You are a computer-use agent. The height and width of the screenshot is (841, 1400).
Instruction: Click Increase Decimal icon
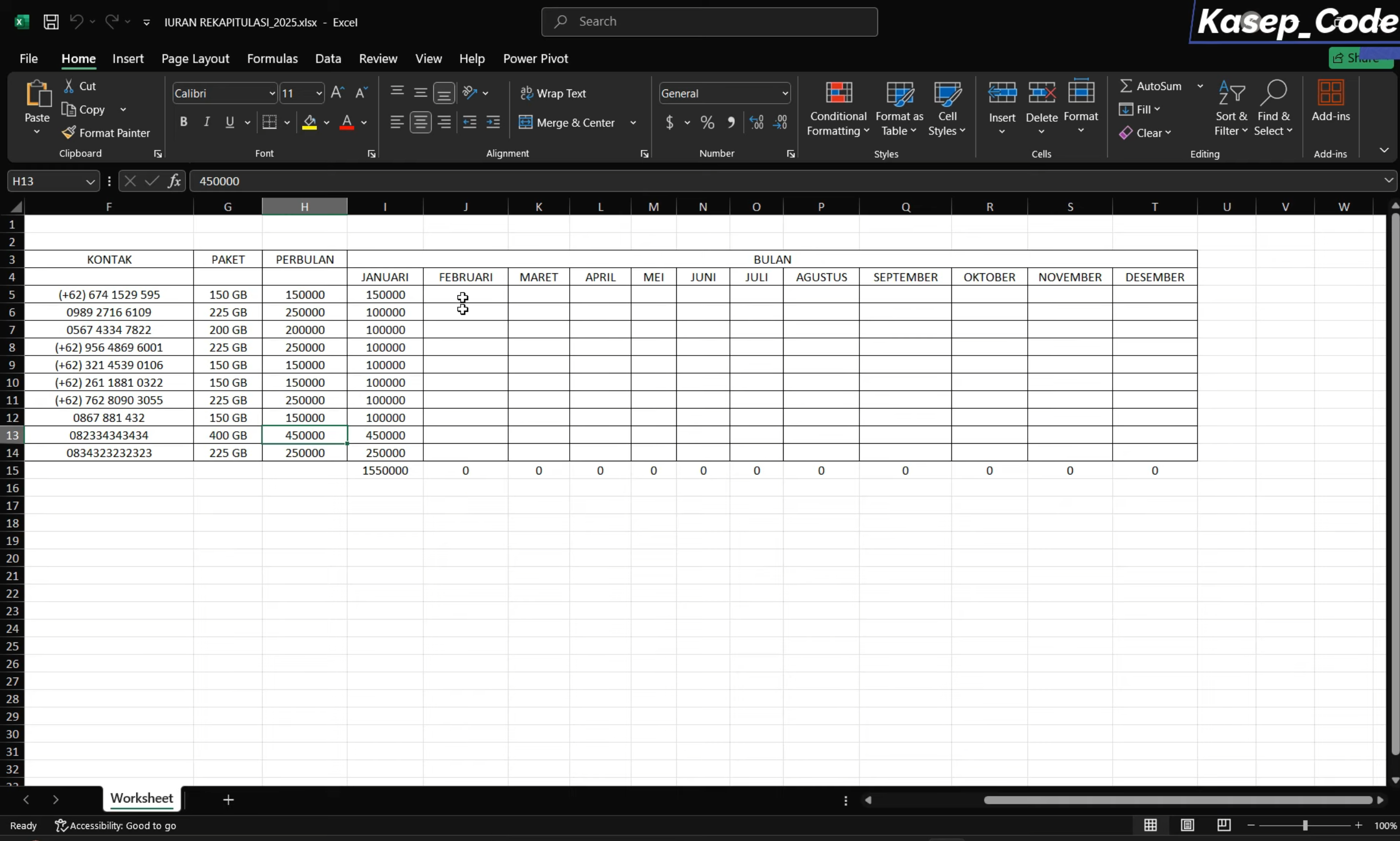(x=757, y=122)
